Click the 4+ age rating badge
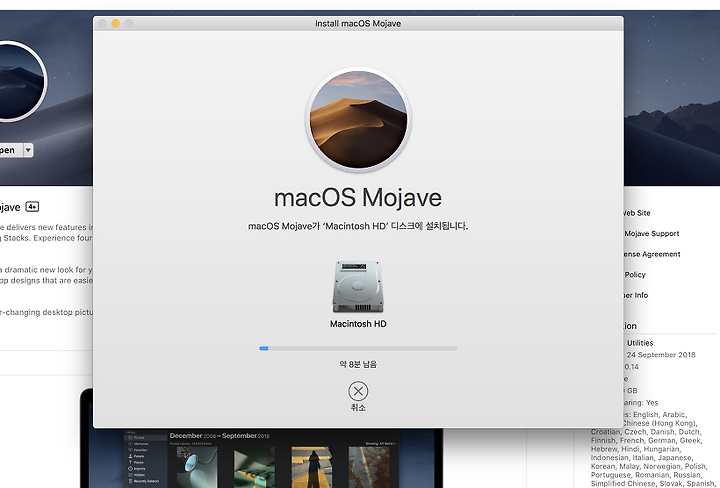This screenshot has height=488, width=720. pyautogui.click(x=32, y=207)
